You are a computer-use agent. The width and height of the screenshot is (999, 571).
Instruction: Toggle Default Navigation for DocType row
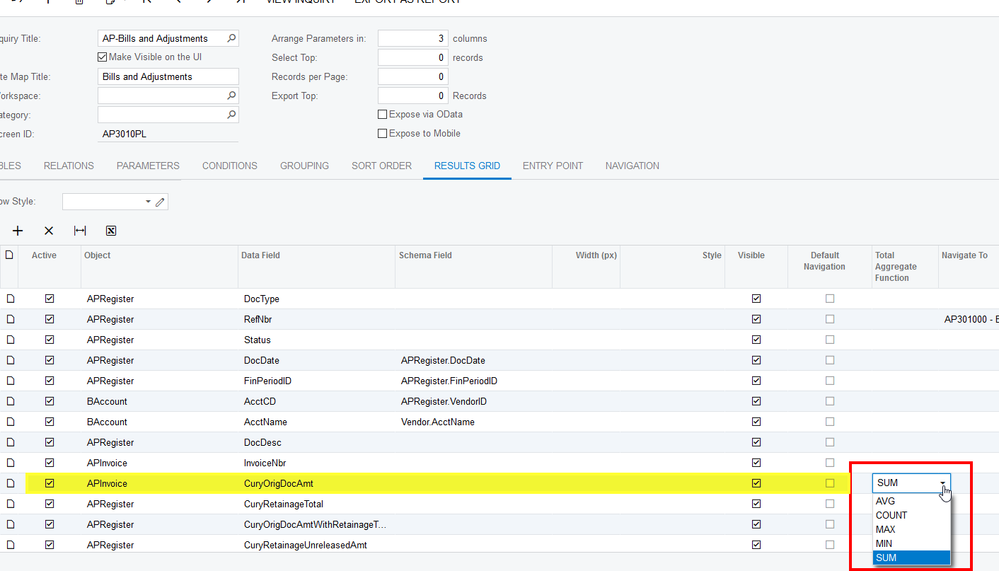pyautogui.click(x=829, y=299)
